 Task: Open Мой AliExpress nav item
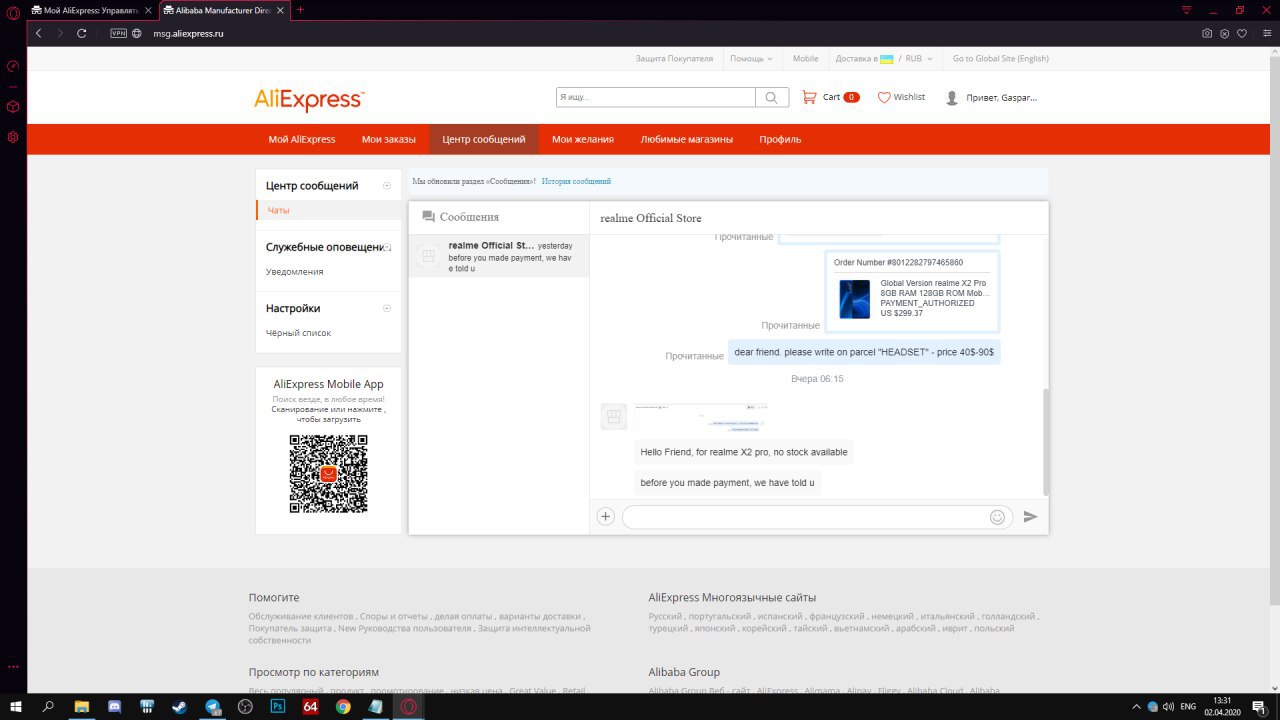click(302, 139)
